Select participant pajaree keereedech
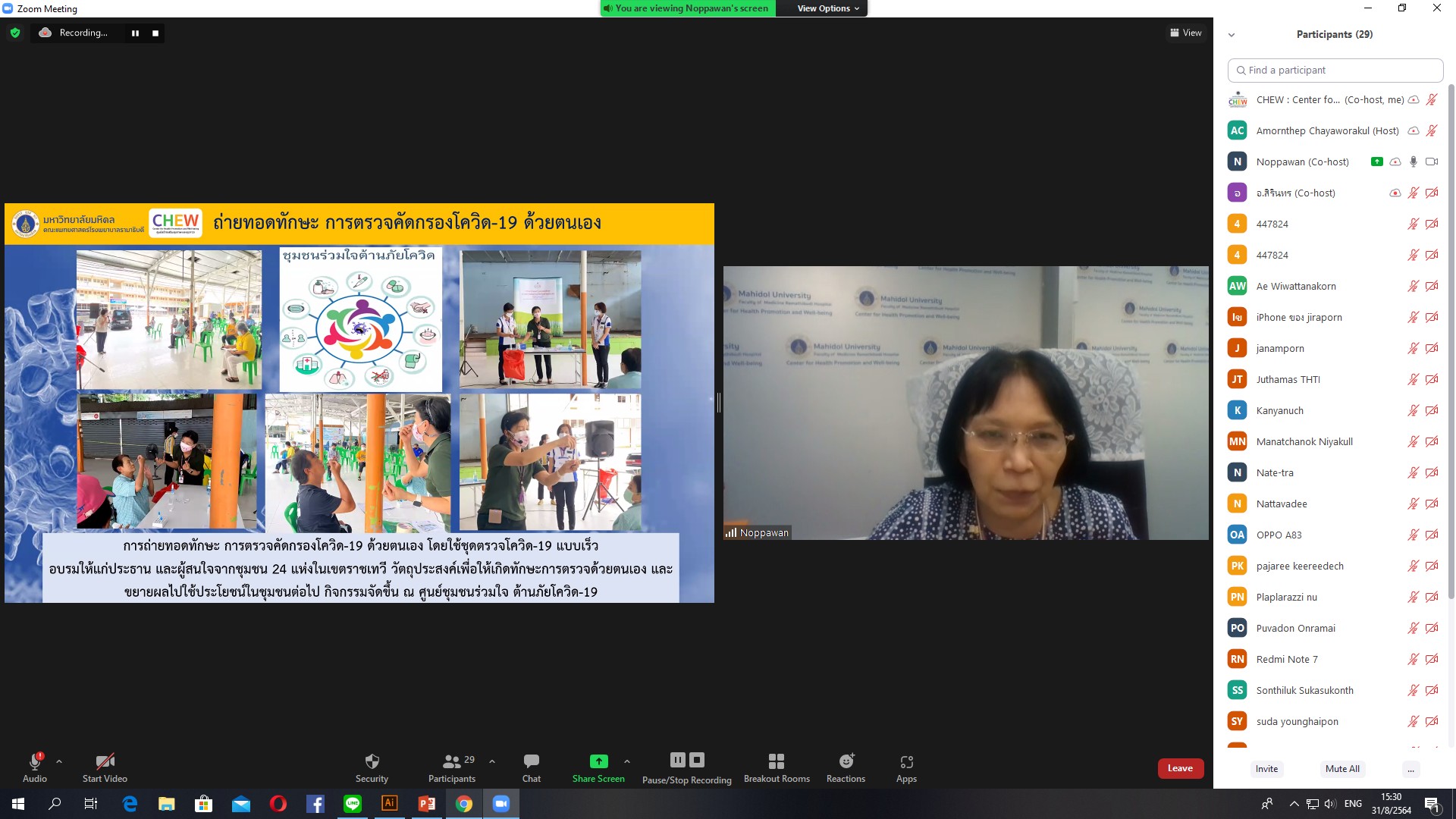 pyautogui.click(x=1333, y=566)
